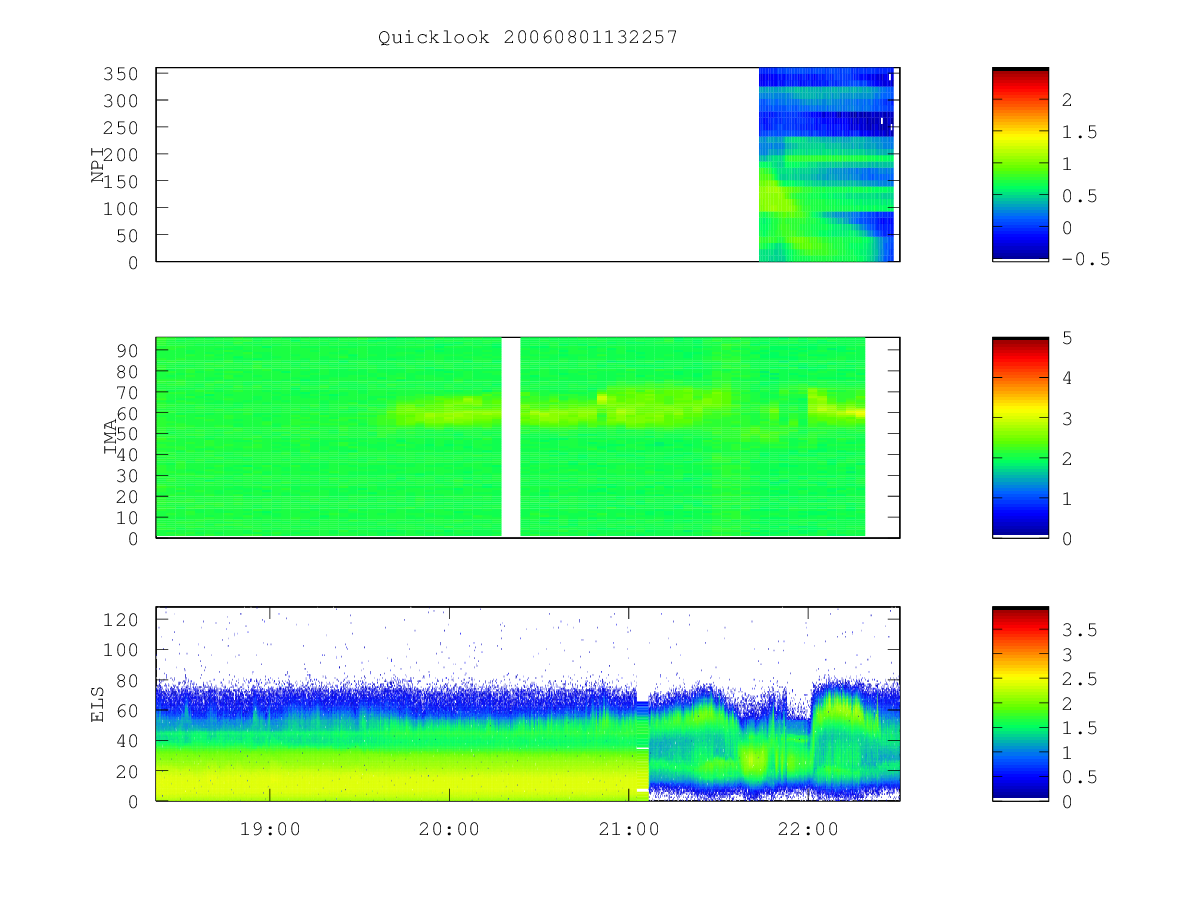
Task: Click the NPI spectrogram data region
Action: pos(827,164)
